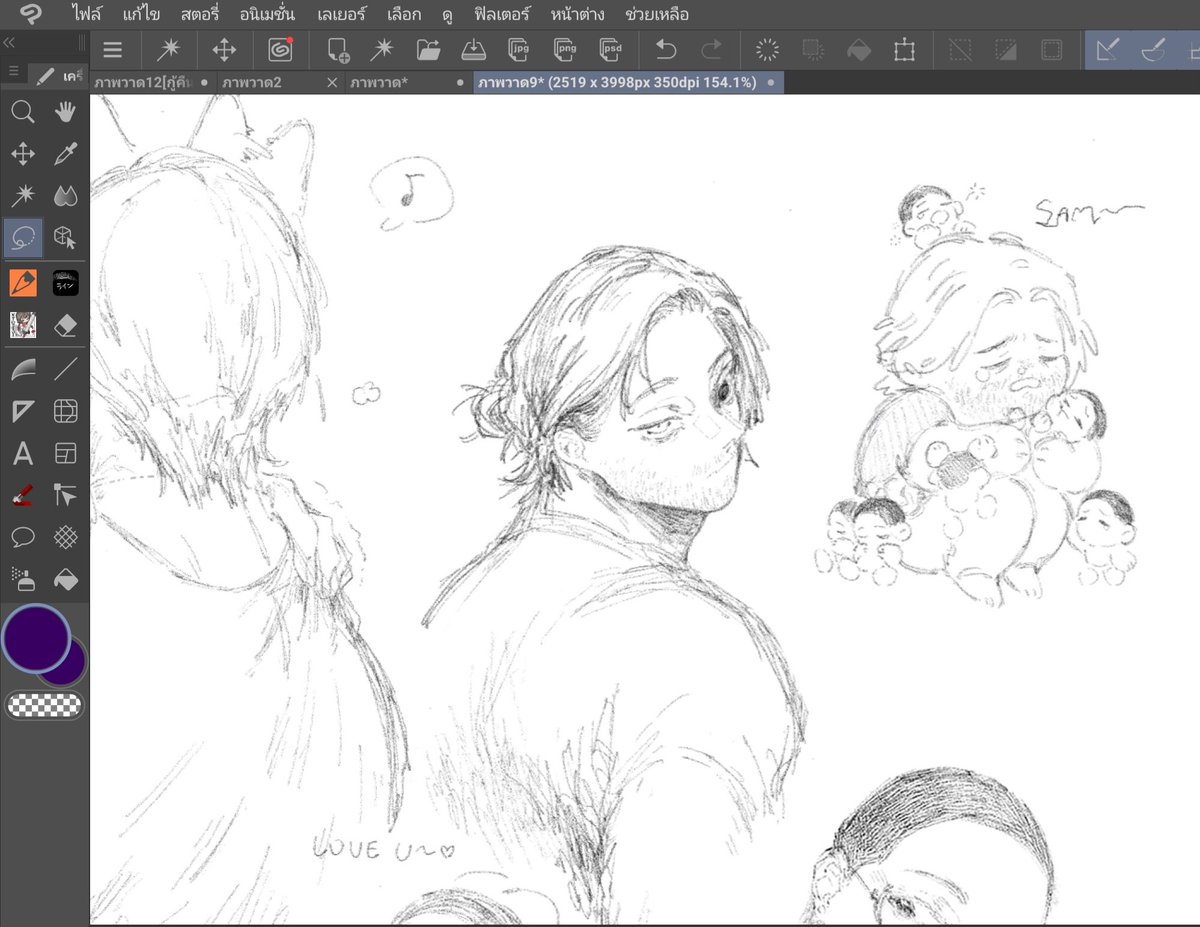Click the Clear dashed-circle icon
This screenshot has width=1200, height=927.
768,50
